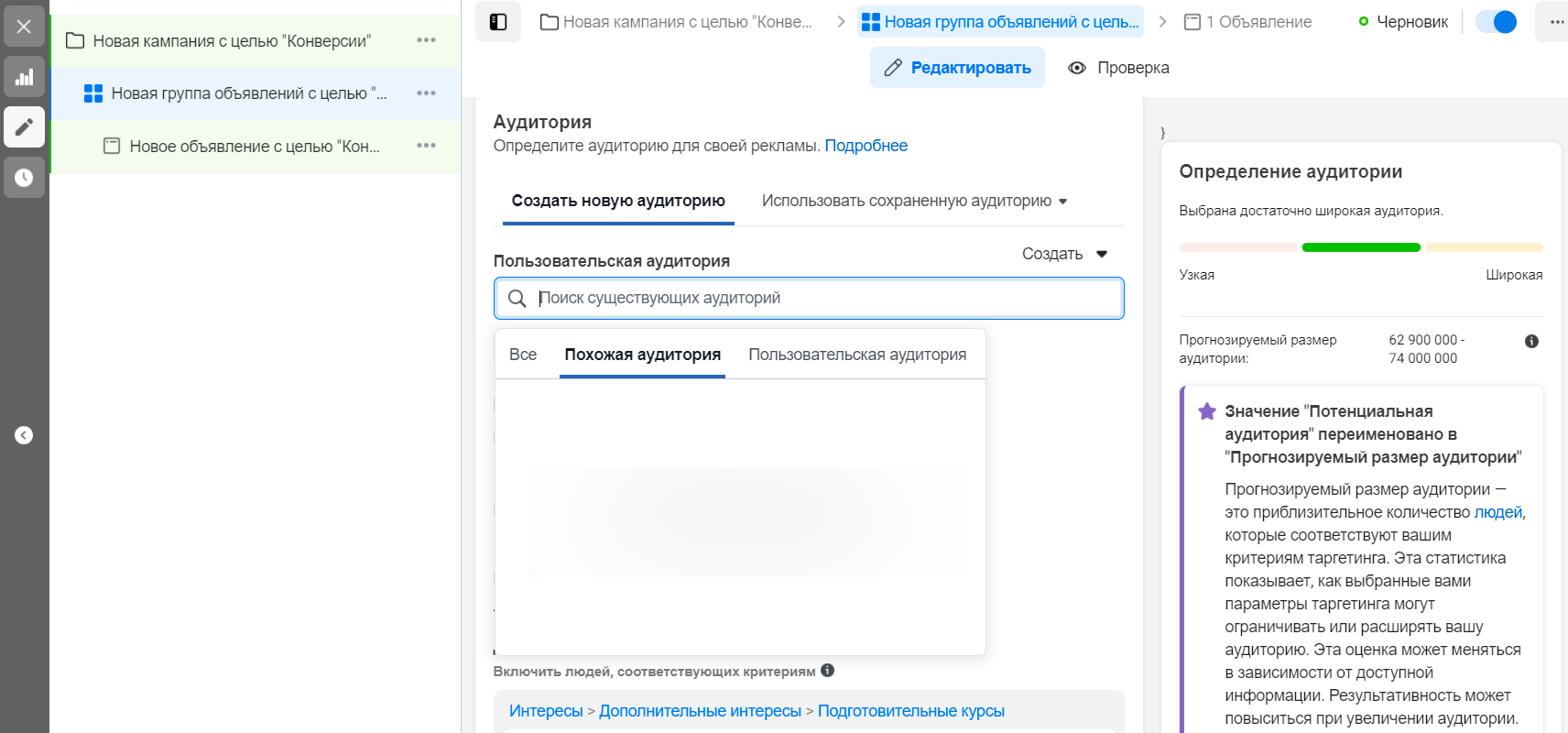
Task: Click the info icon beside audience size
Action: point(1531,341)
